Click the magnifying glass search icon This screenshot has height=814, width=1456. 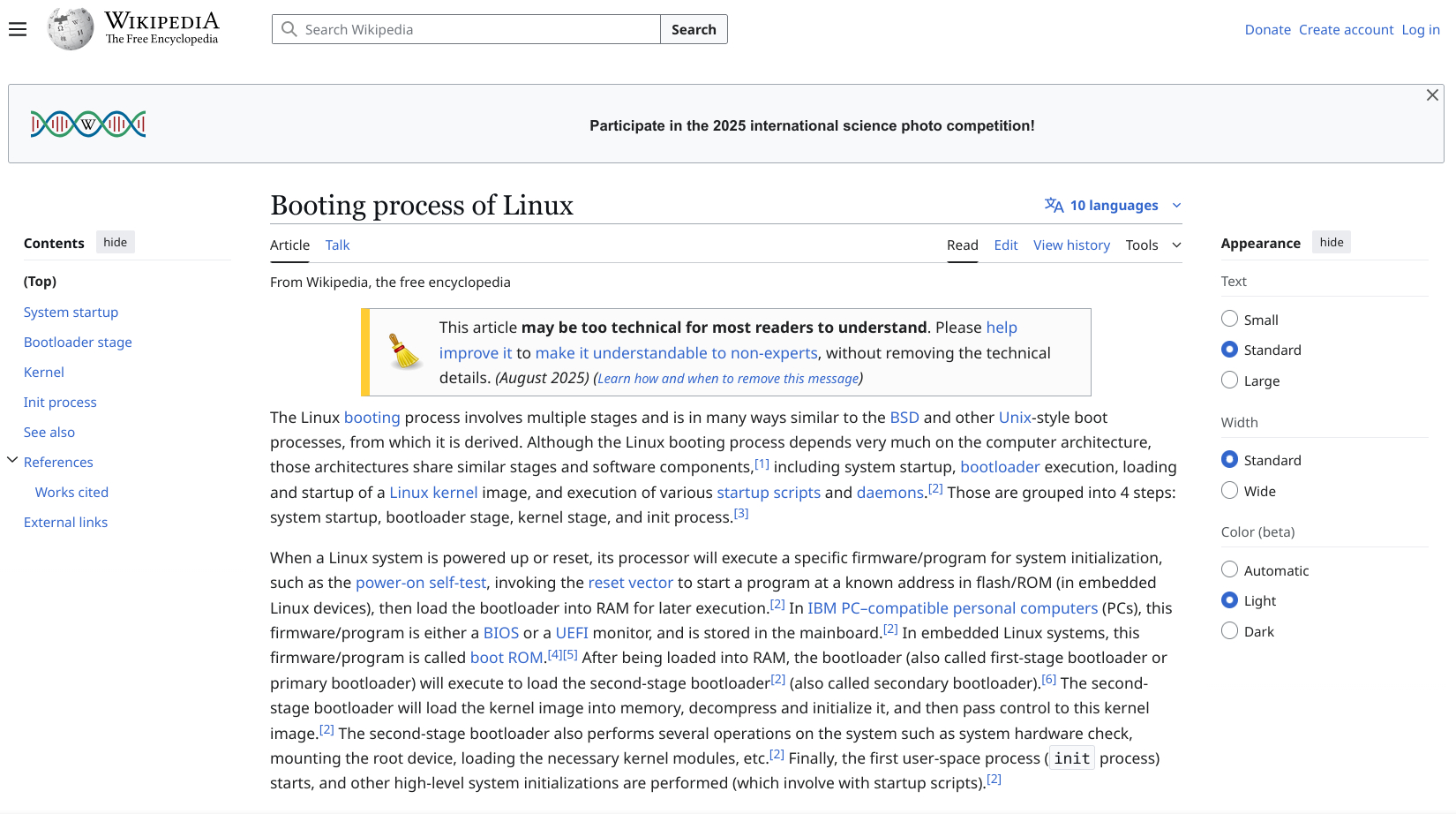289,29
